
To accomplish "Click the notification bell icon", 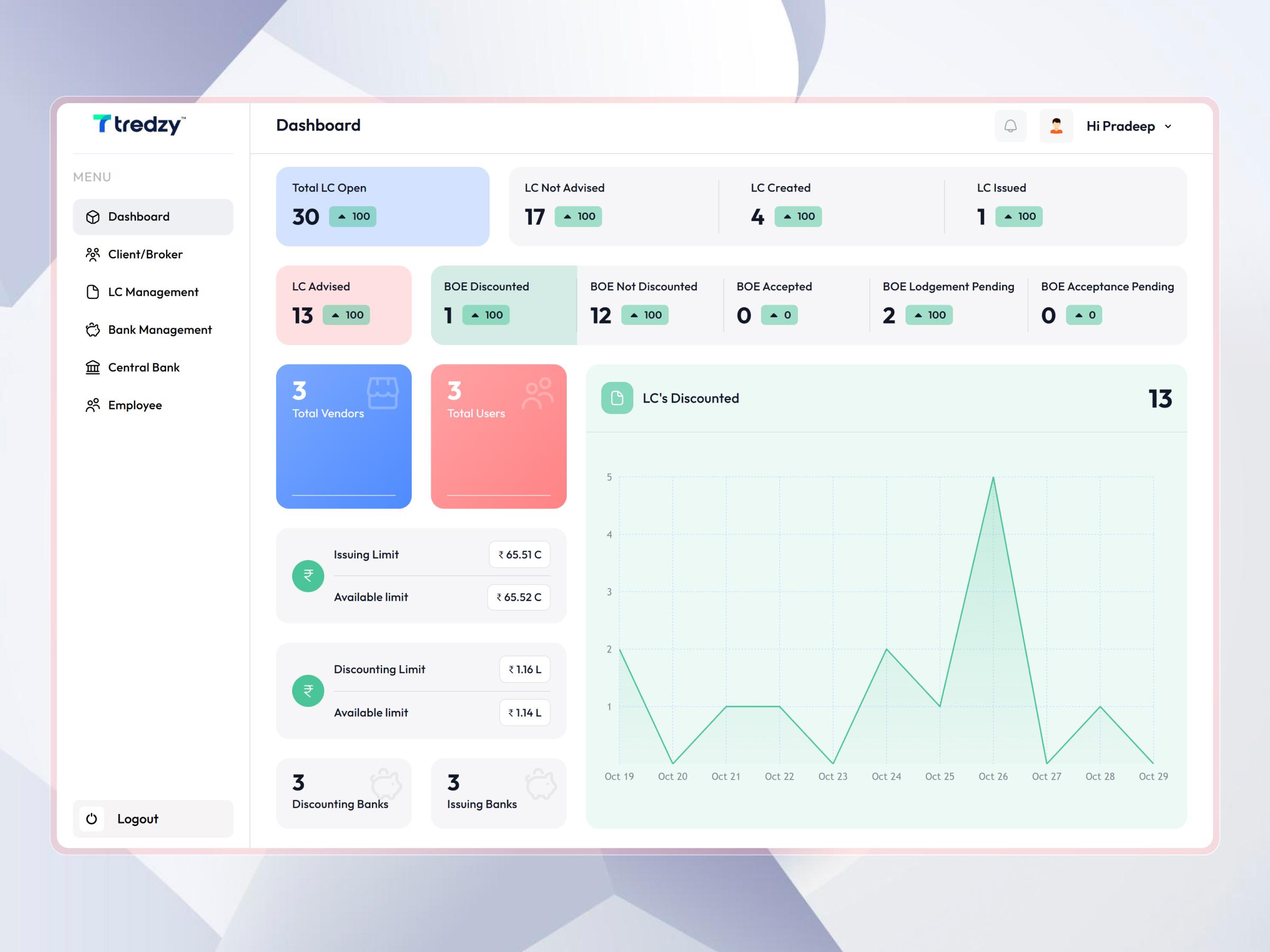I will coord(1011,126).
